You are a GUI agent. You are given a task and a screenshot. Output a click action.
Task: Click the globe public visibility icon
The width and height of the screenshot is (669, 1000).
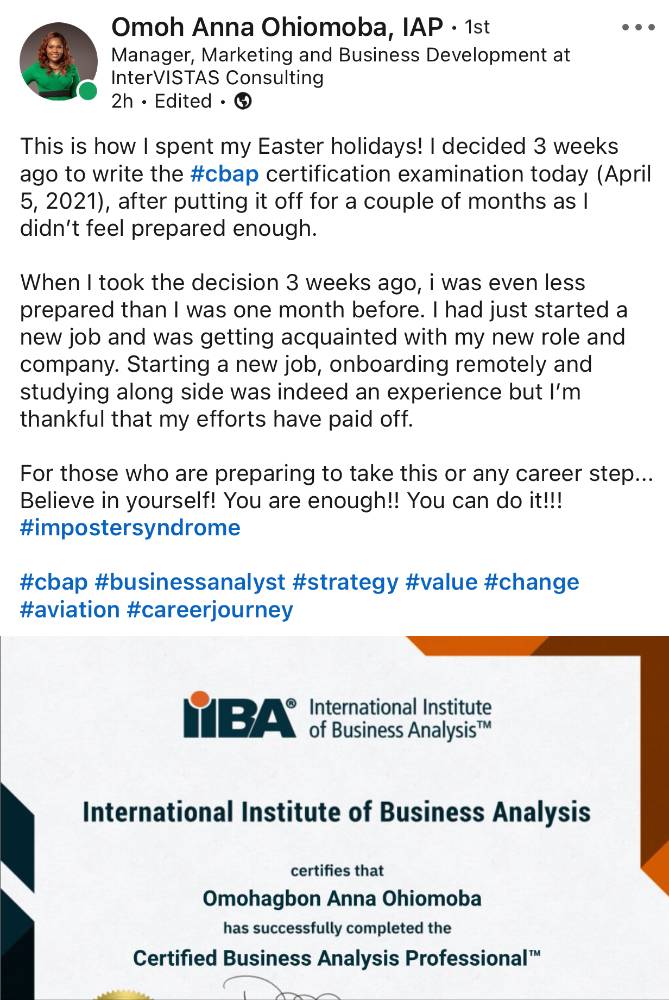coord(242,101)
